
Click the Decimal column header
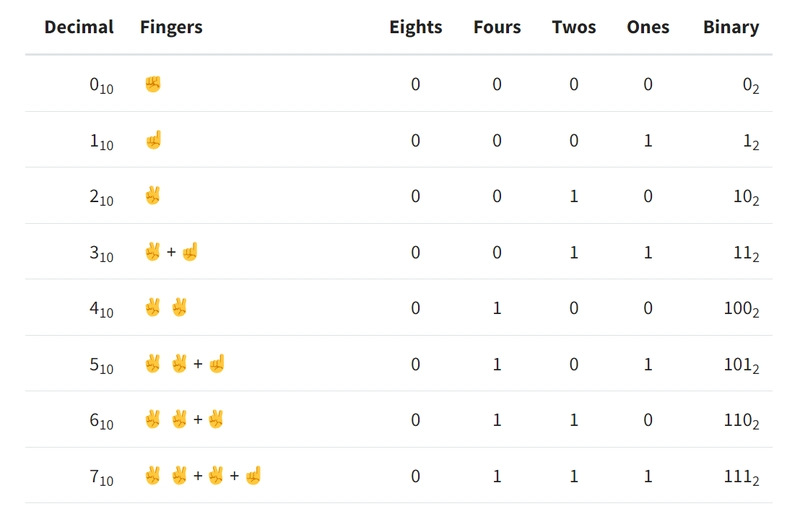coord(79,27)
